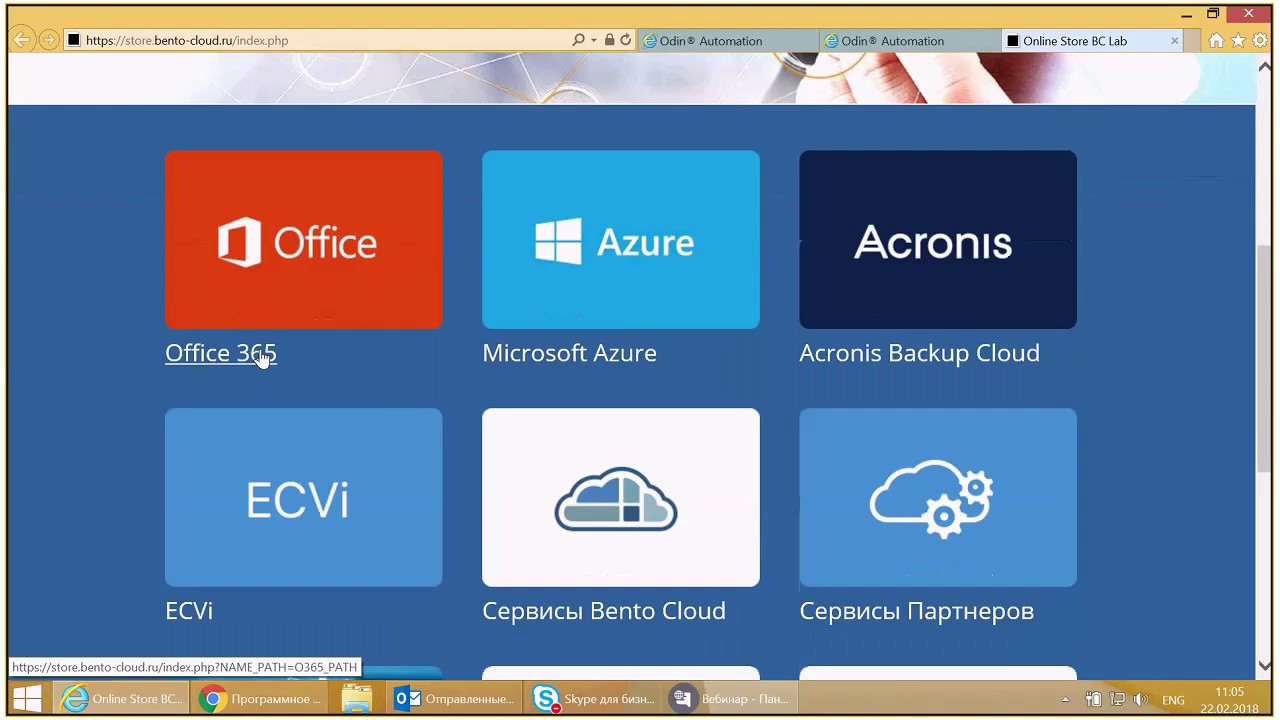Follow the Acronis Backup Cloud link

[x=919, y=353]
